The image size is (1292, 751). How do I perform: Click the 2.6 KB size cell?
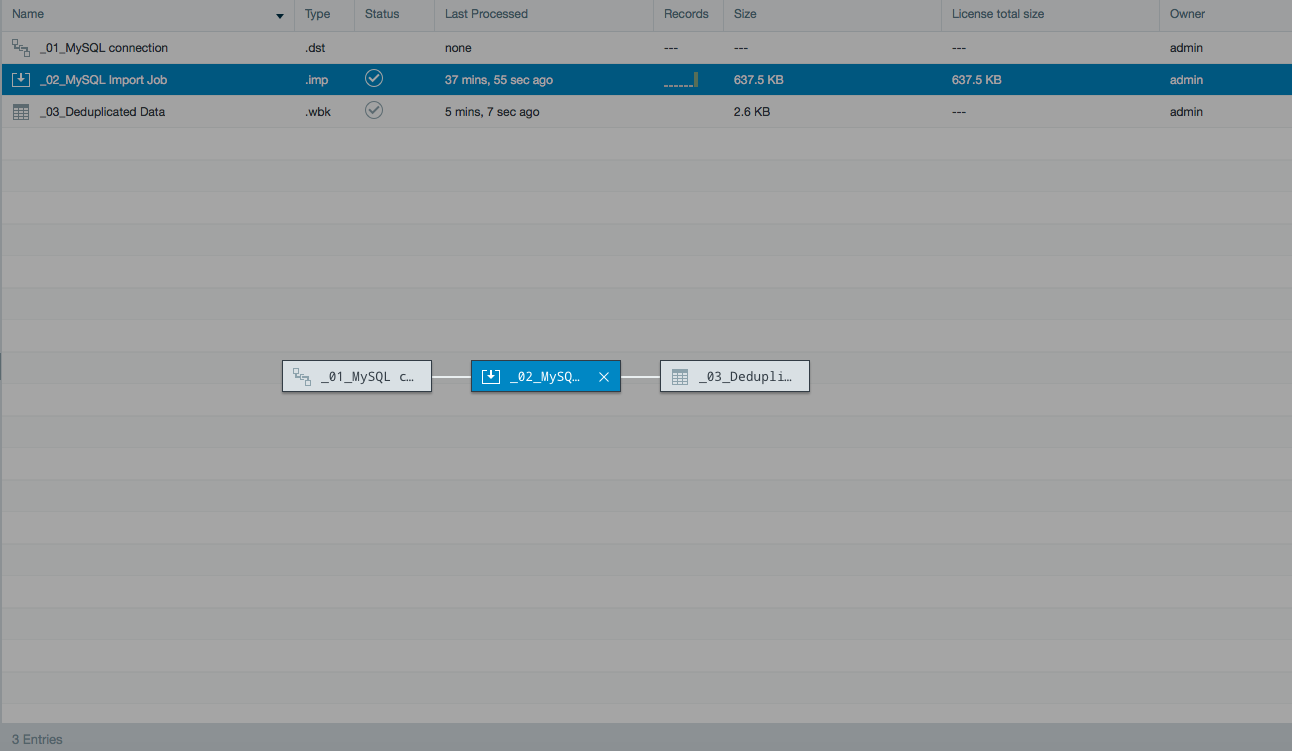(x=752, y=112)
